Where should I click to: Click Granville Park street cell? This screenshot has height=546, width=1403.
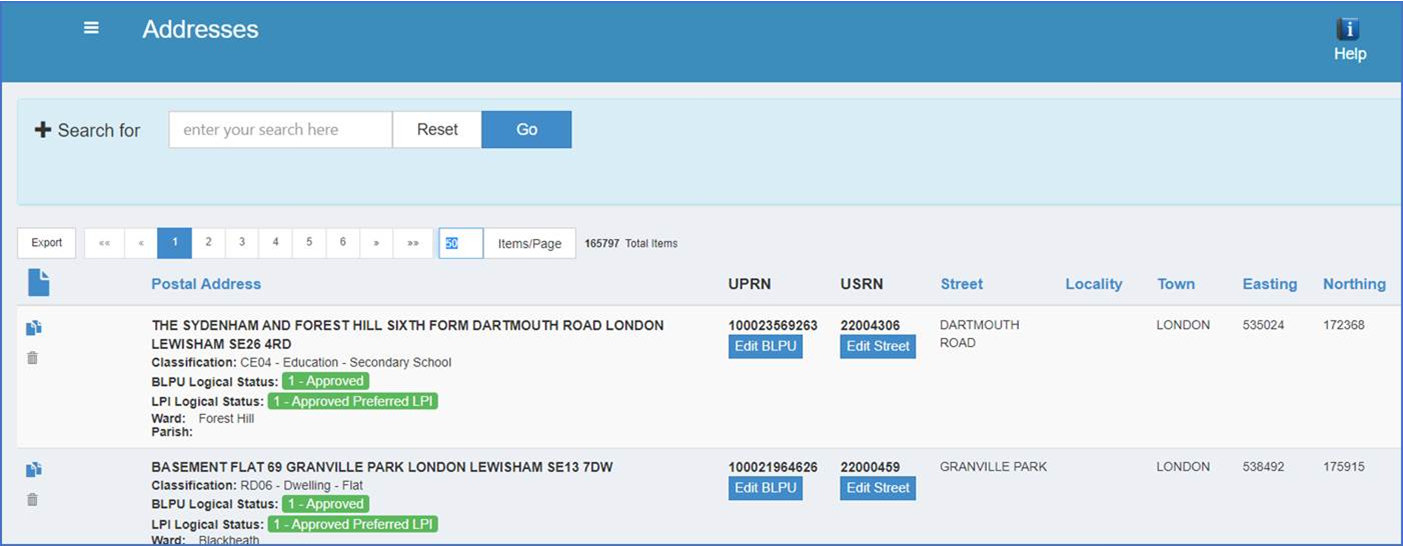(x=993, y=467)
